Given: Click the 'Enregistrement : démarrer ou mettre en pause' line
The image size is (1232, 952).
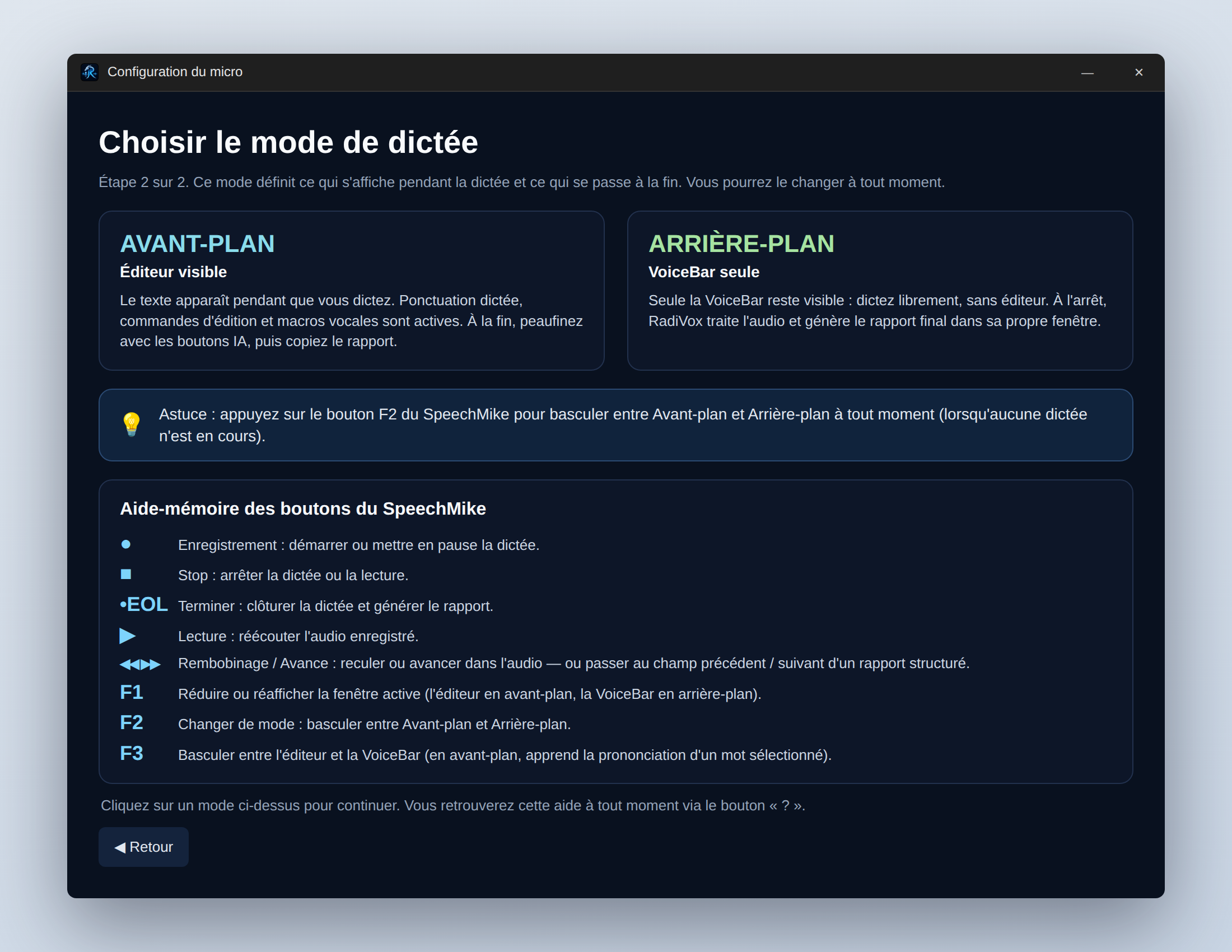Looking at the screenshot, I should 359,545.
